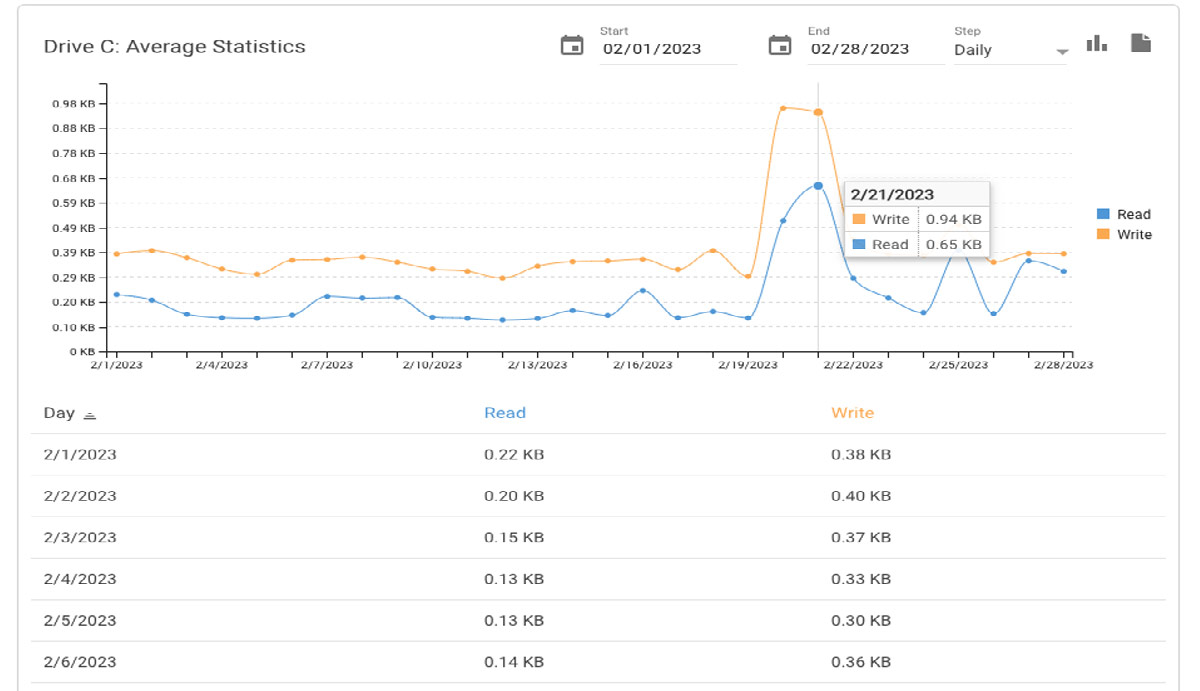This screenshot has width=1200, height=691.
Task: Click the export report document icon
Action: coord(1139,44)
